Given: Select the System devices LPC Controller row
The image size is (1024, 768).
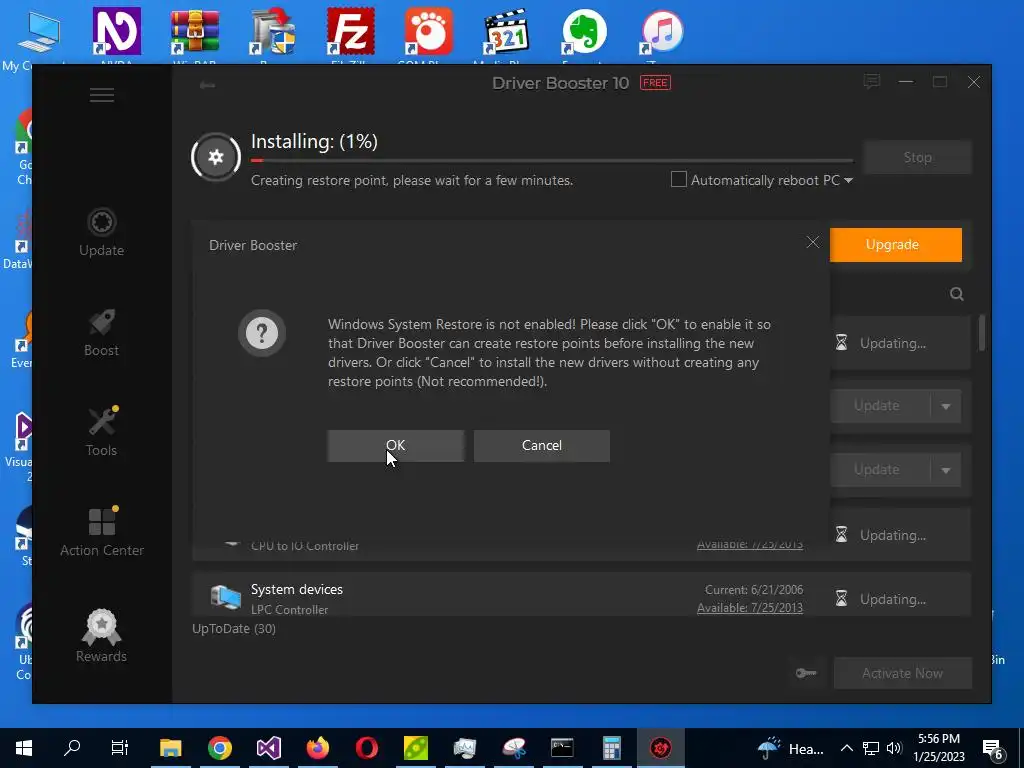Looking at the screenshot, I should [x=581, y=595].
